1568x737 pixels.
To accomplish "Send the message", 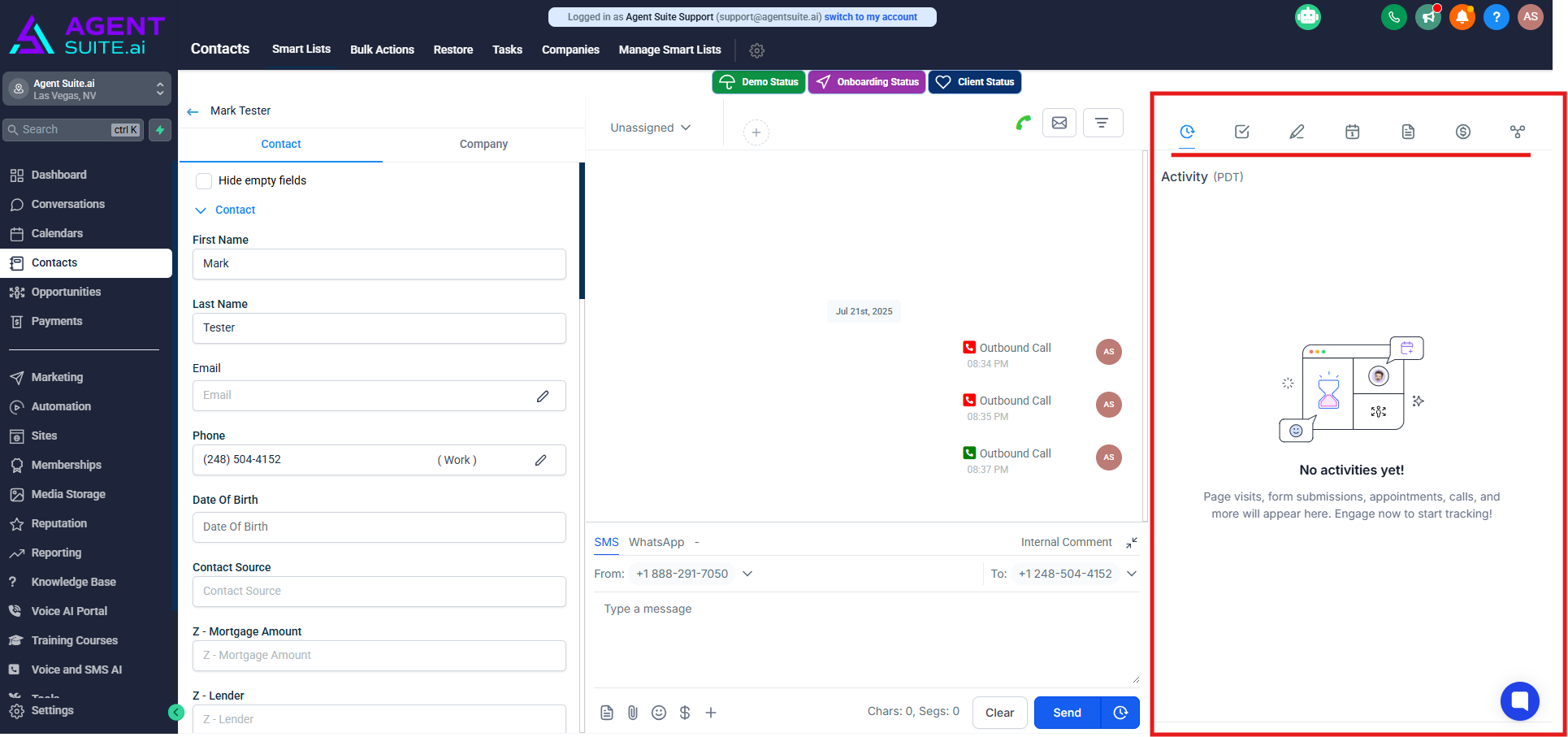I will pos(1068,713).
